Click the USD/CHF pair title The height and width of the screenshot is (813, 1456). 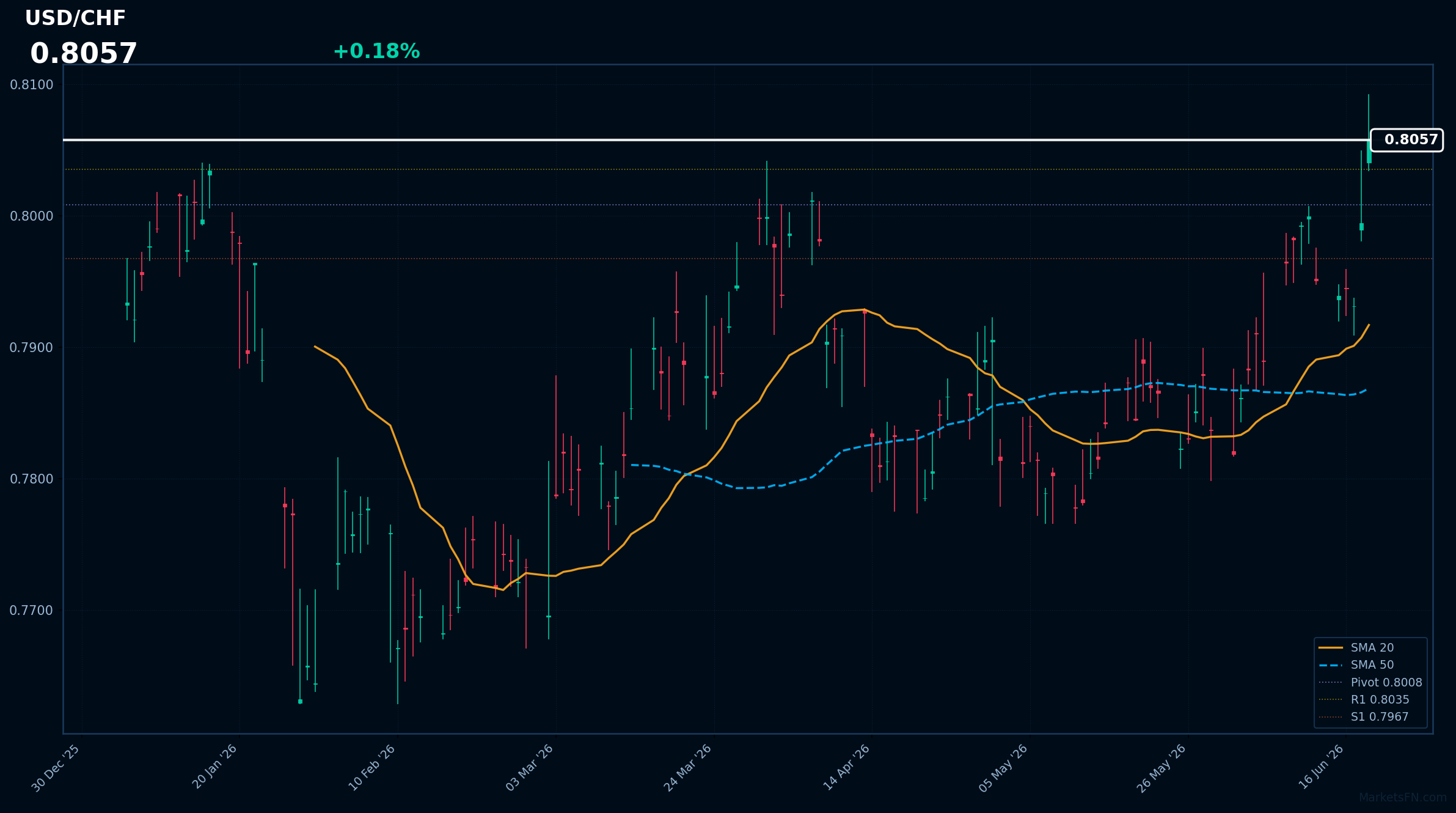click(75, 18)
